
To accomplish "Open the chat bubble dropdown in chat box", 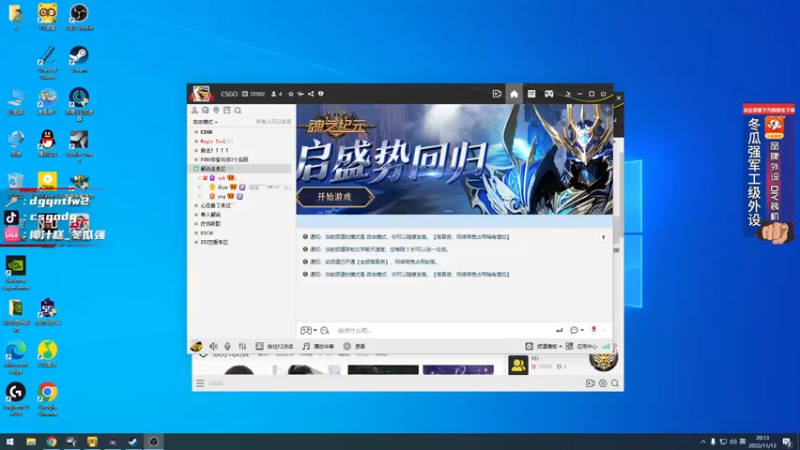I will point(577,330).
